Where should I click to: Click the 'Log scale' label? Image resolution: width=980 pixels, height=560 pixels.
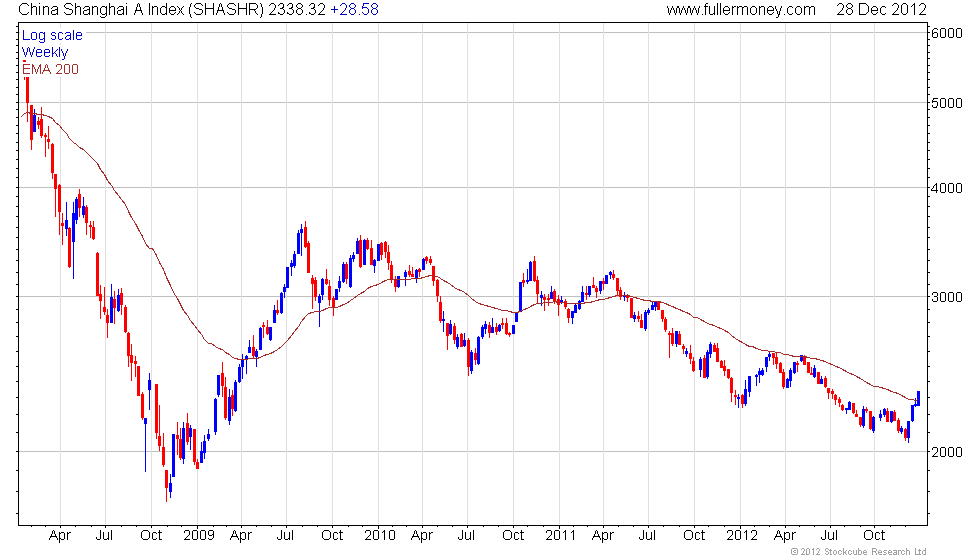[52, 35]
